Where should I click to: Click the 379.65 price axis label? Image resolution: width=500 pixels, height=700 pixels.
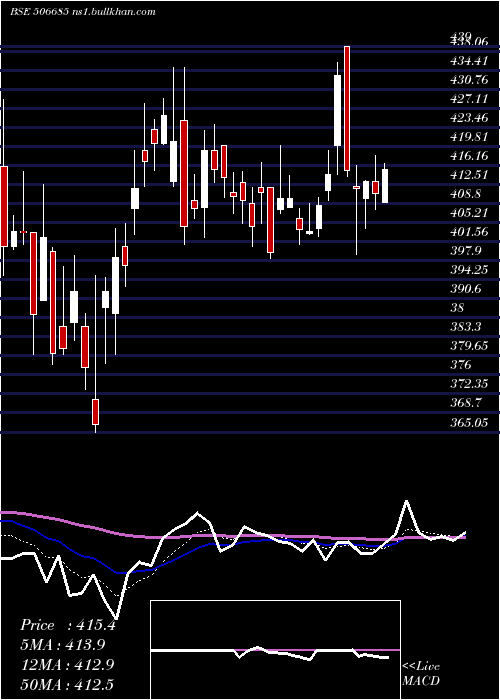point(470,346)
